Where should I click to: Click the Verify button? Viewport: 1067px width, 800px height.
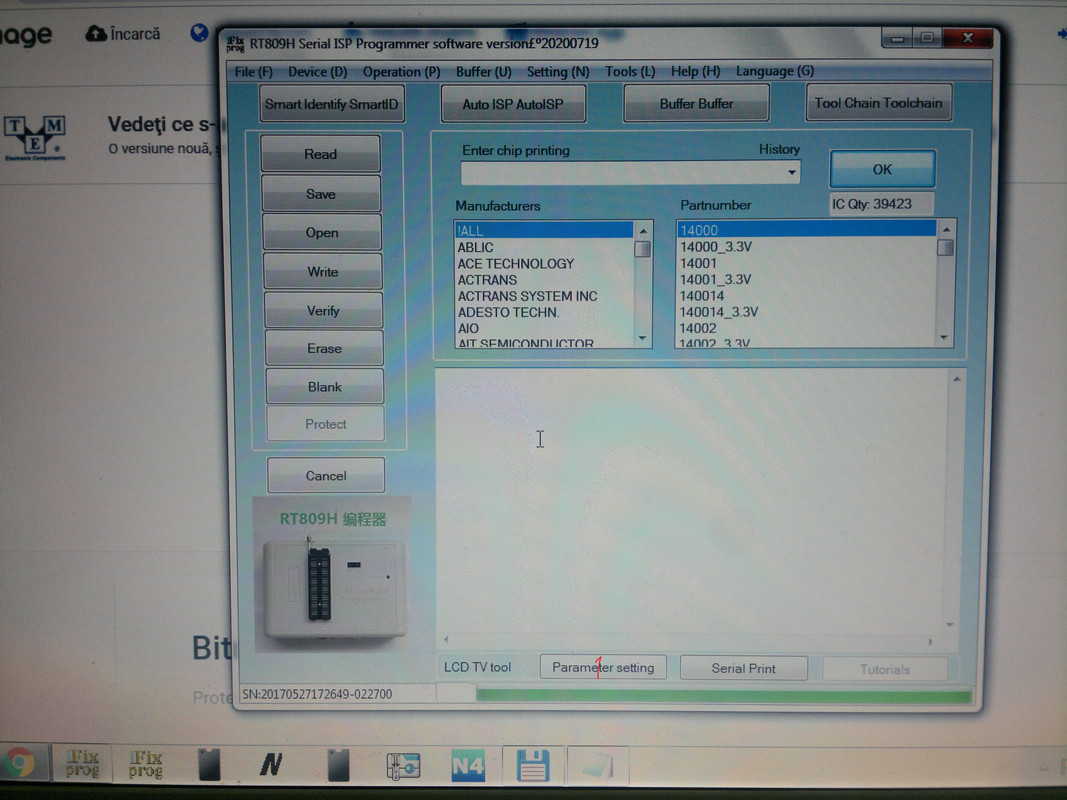[323, 310]
